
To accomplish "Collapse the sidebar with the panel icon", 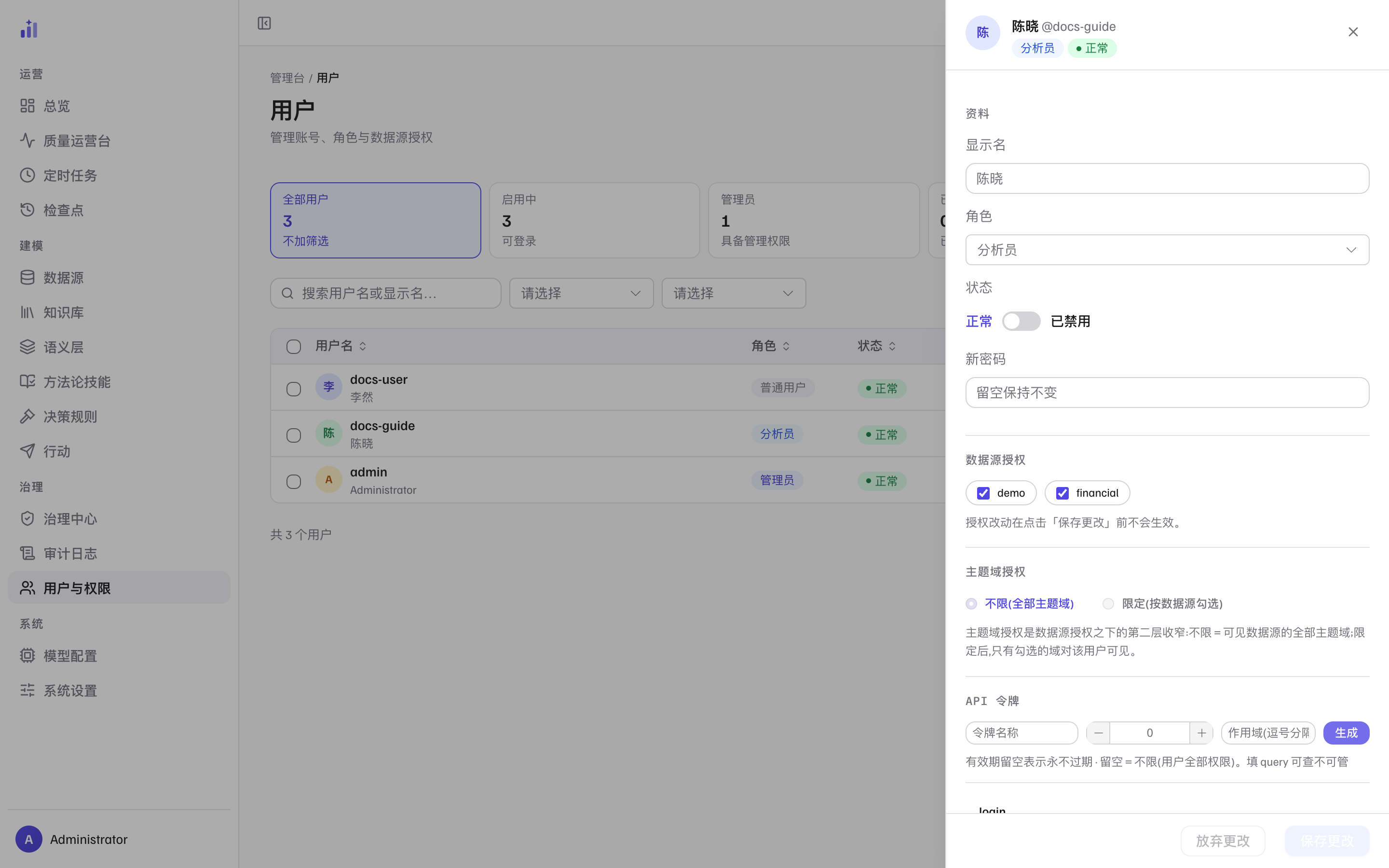I will [x=264, y=23].
